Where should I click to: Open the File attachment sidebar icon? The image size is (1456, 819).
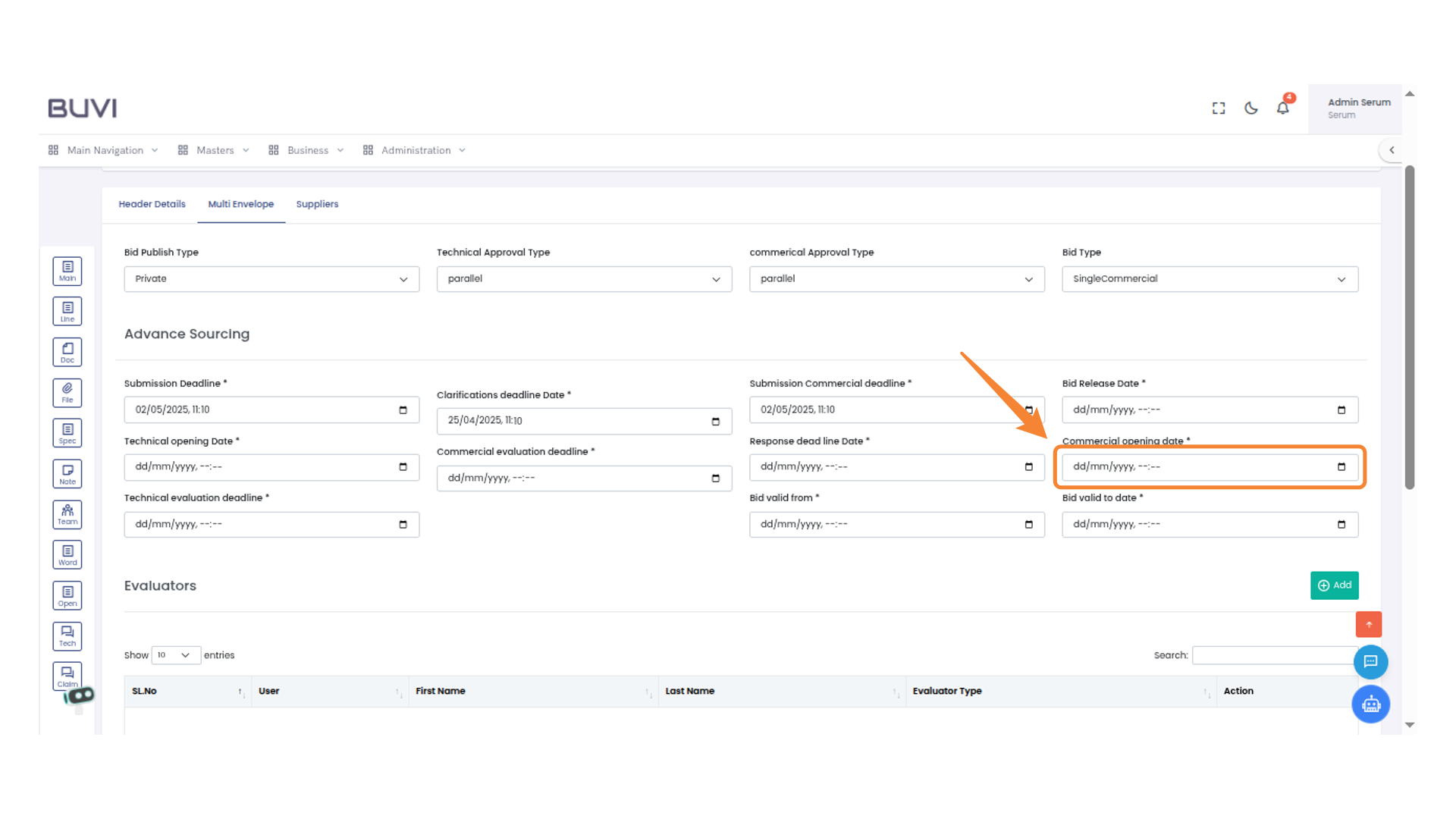click(x=67, y=393)
